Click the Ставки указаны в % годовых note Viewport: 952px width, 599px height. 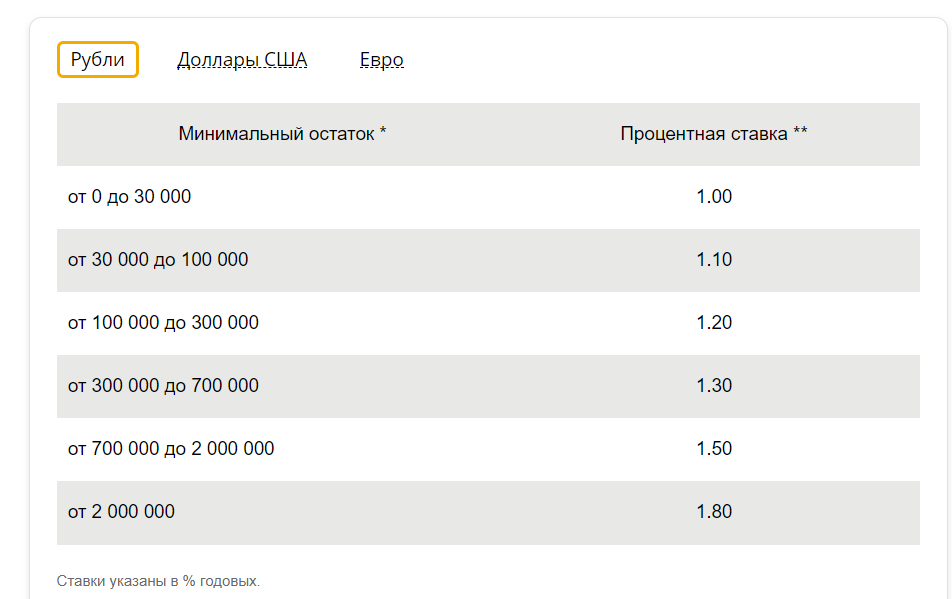click(x=158, y=581)
